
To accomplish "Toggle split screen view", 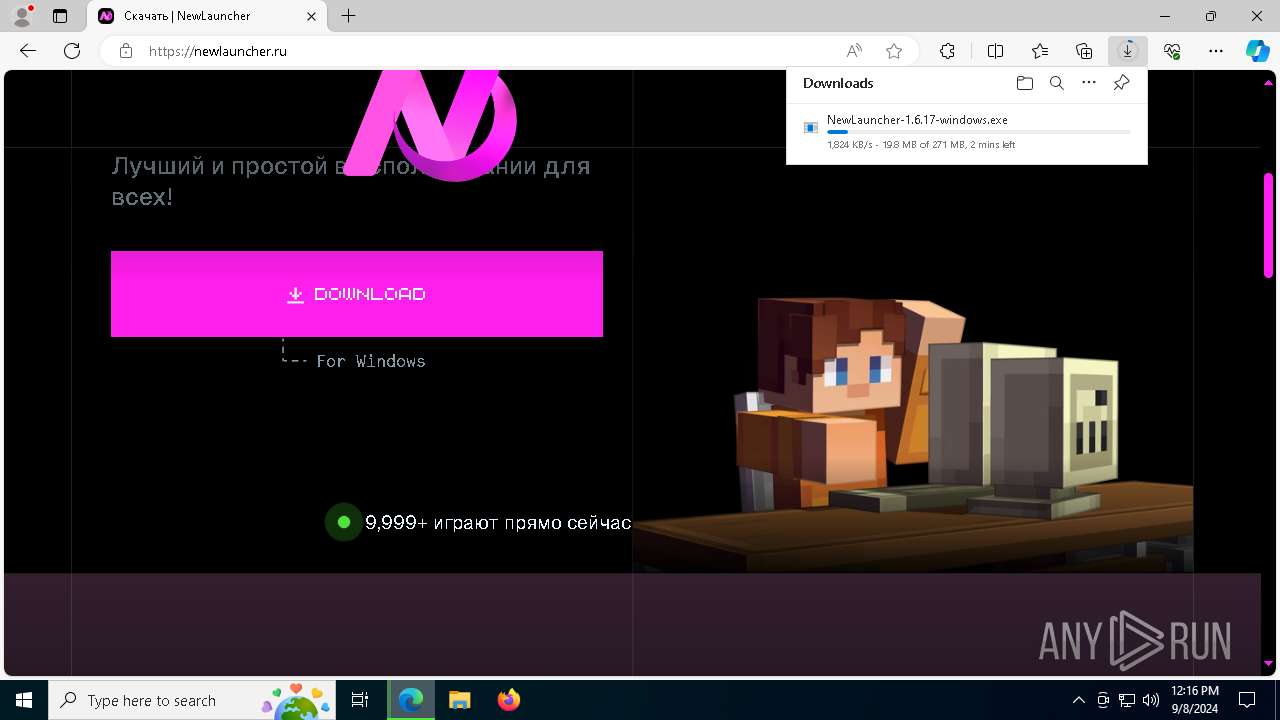I will [995, 51].
